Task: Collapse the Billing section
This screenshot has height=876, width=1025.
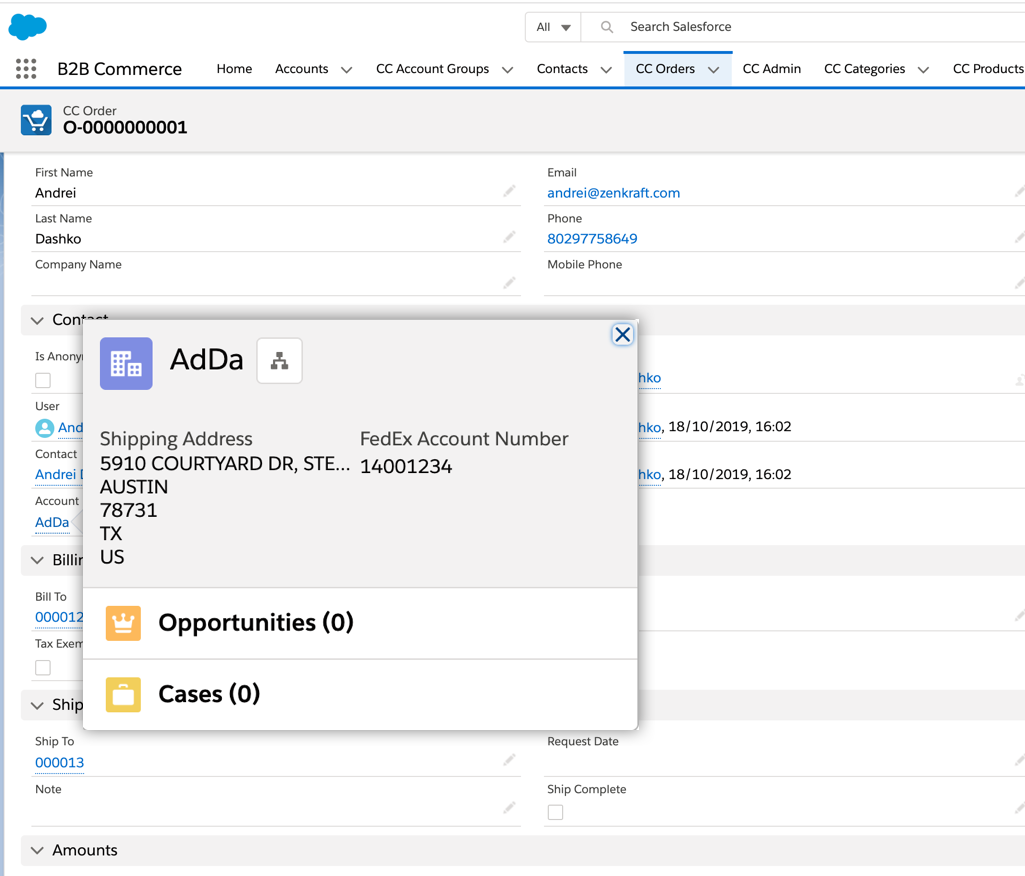Action: (37, 560)
